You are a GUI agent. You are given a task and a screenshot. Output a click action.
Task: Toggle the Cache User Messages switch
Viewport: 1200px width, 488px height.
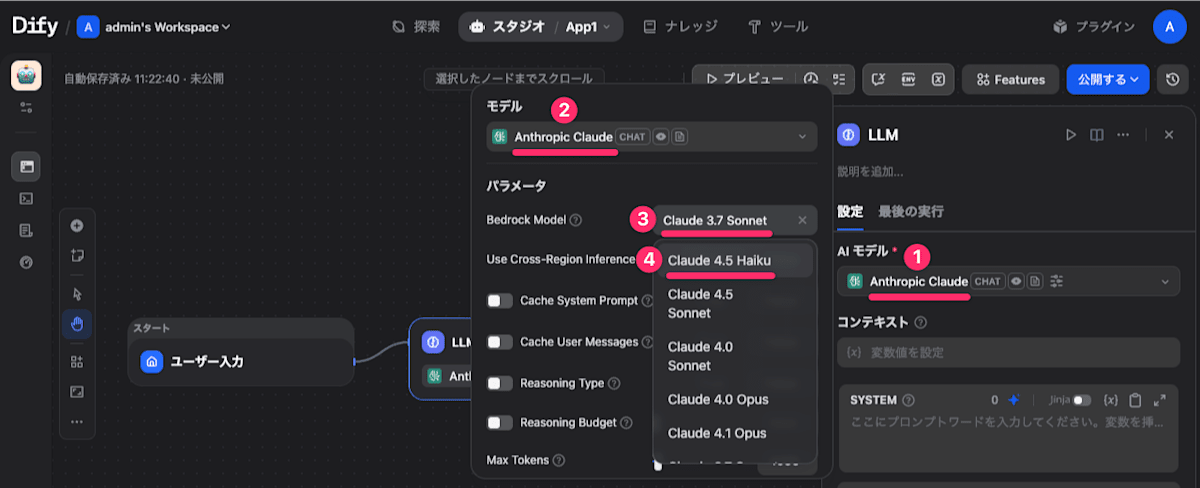[500, 342]
